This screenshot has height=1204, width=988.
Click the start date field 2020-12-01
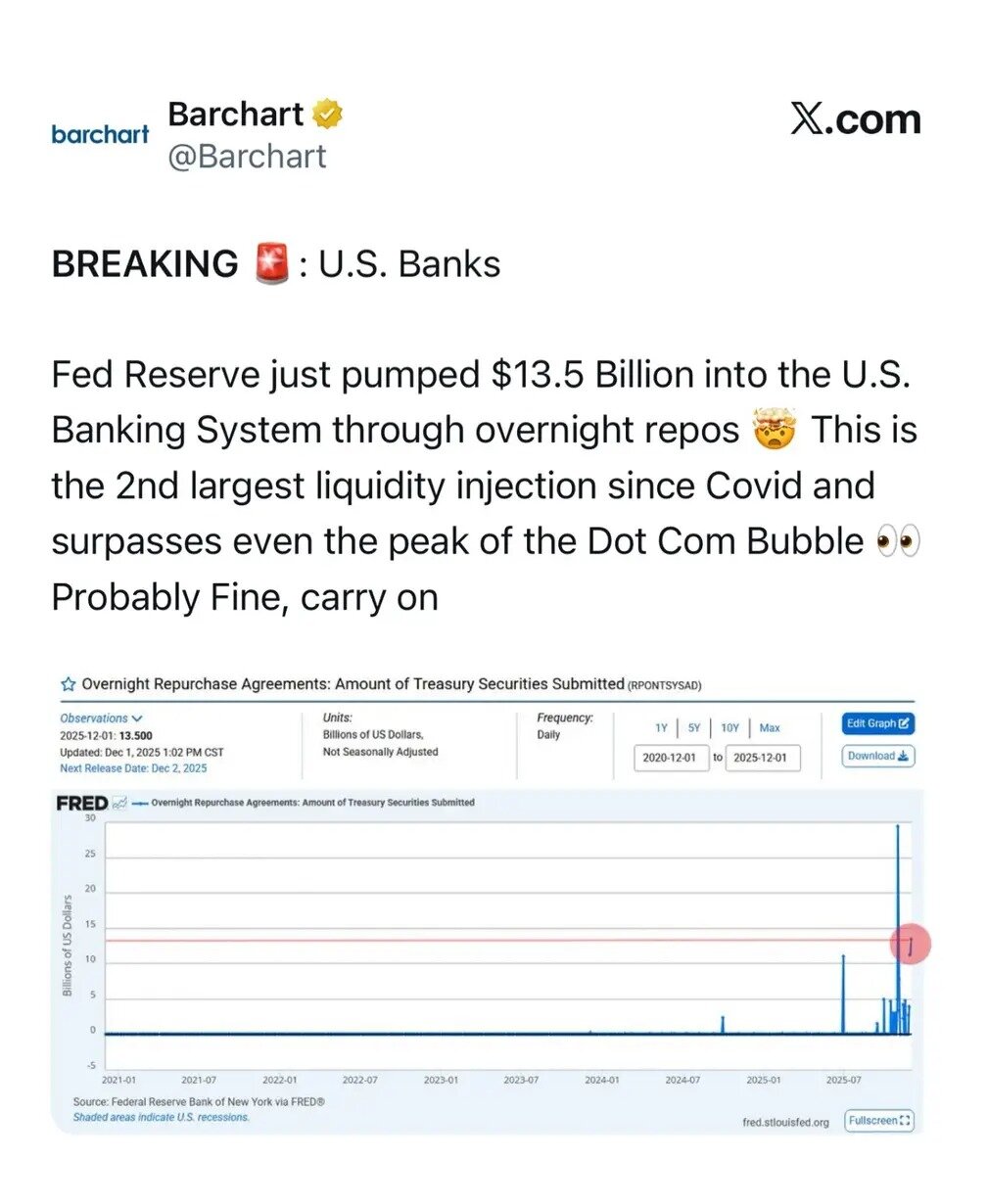tap(670, 758)
